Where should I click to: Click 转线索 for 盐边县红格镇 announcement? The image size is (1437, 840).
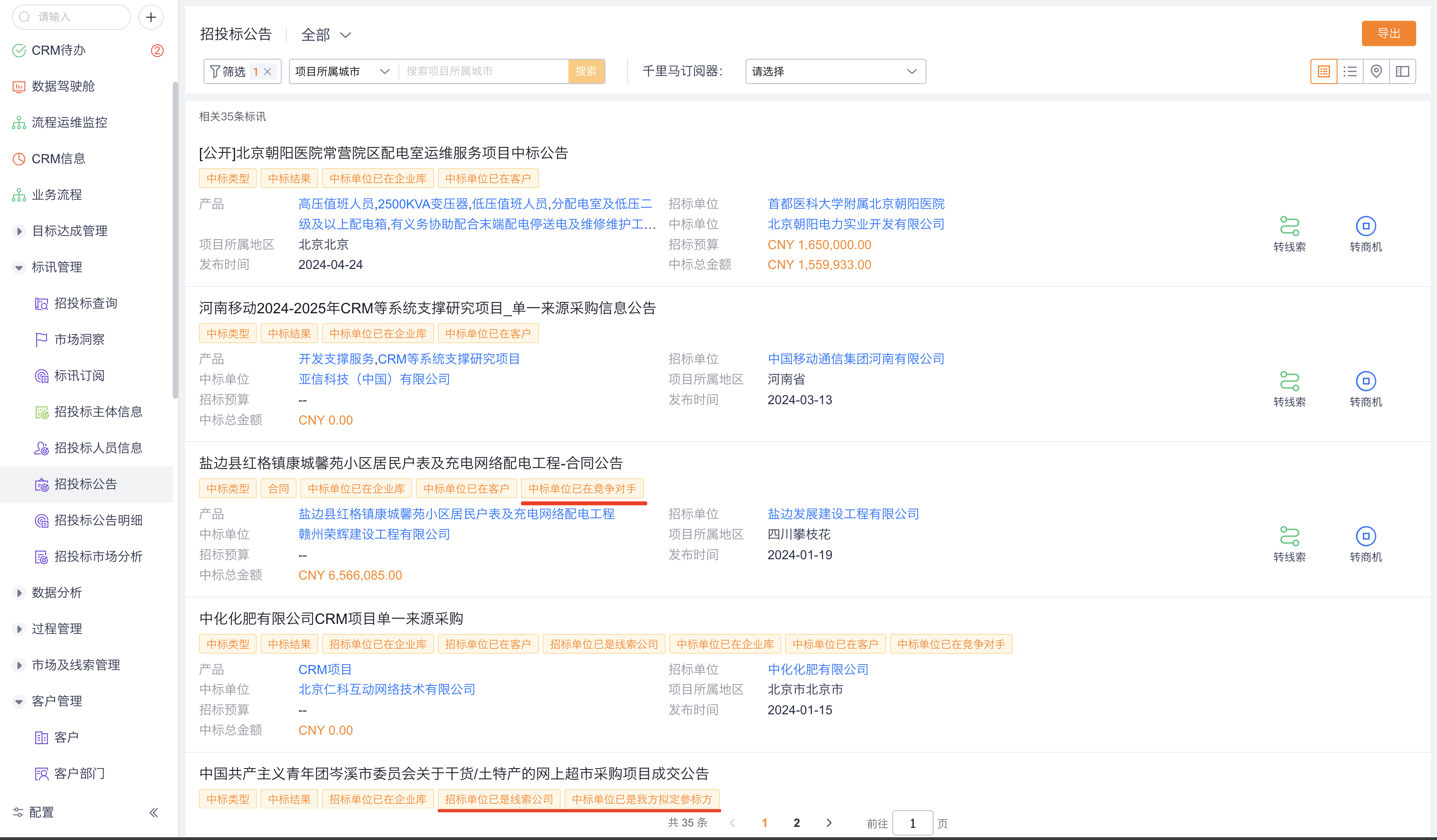(1289, 544)
